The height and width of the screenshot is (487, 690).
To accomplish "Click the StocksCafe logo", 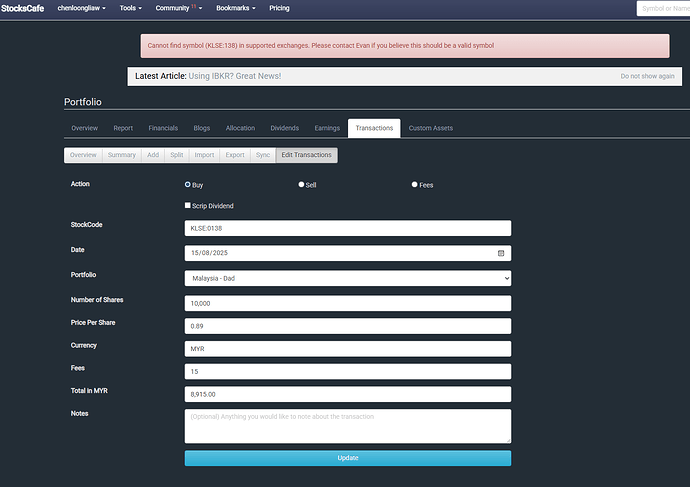I will (22, 8).
